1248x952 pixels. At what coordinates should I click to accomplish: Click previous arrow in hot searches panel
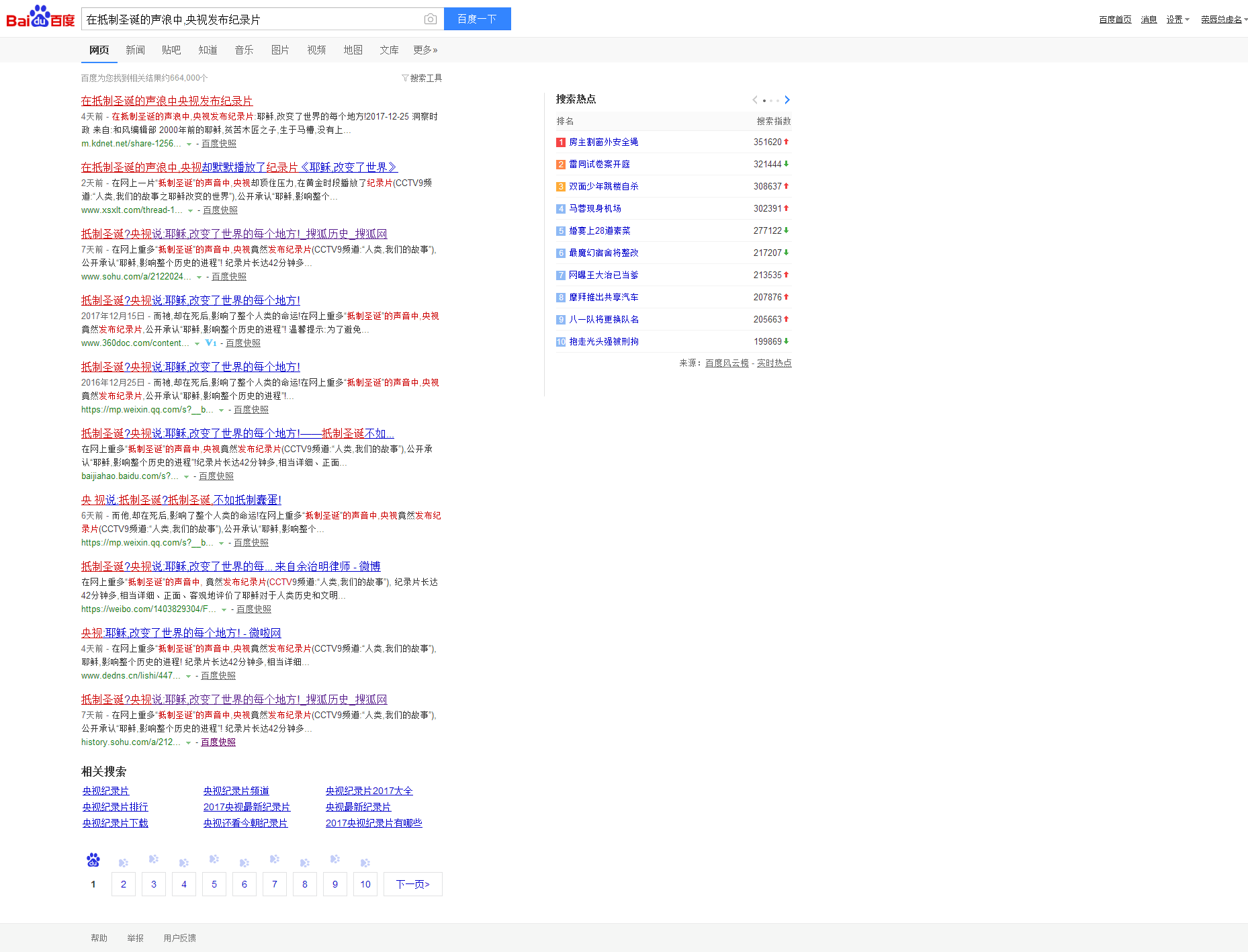(755, 100)
